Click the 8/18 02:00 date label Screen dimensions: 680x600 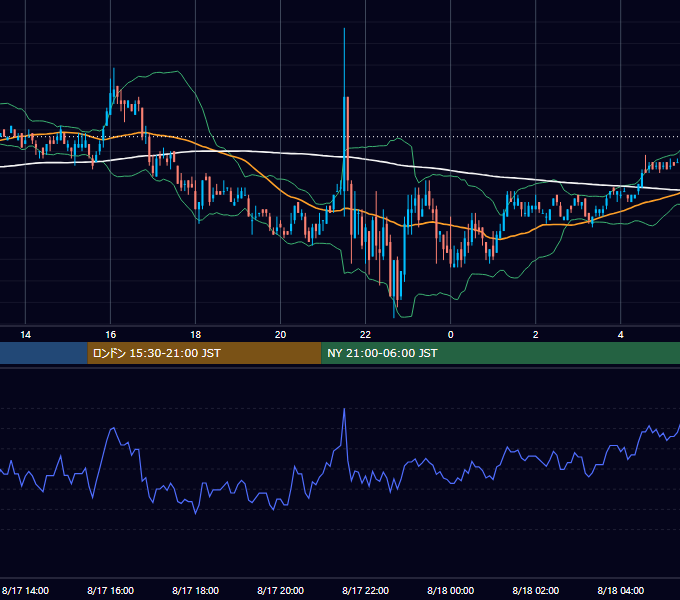(536, 590)
